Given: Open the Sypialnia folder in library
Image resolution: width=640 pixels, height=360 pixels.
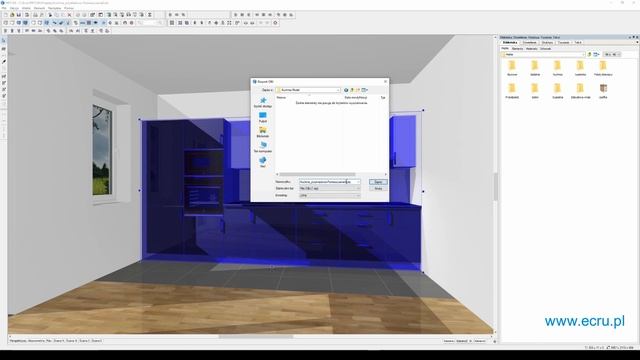Looking at the screenshot, I should pos(558,91).
